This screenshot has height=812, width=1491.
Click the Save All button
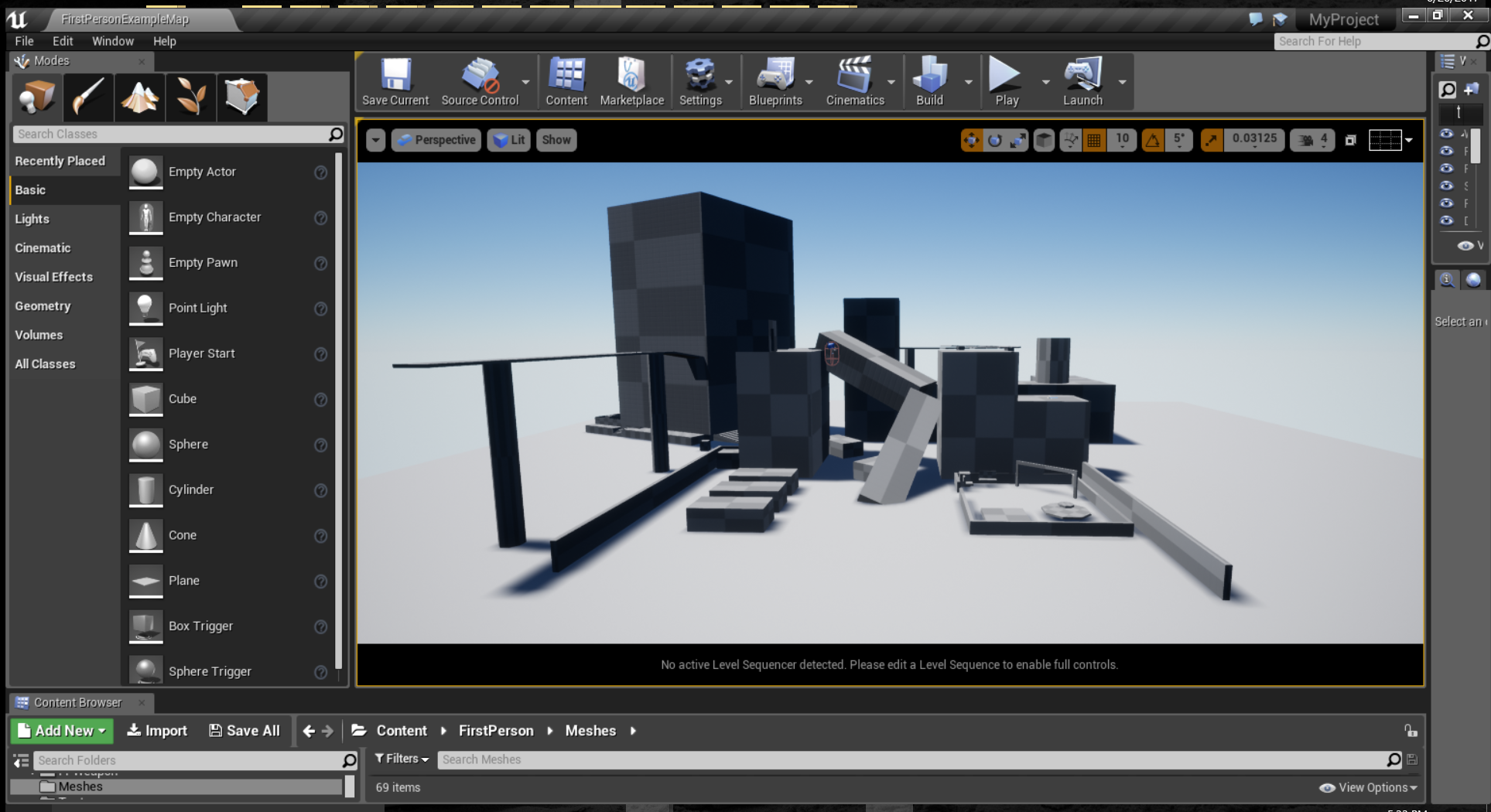coord(245,731)
